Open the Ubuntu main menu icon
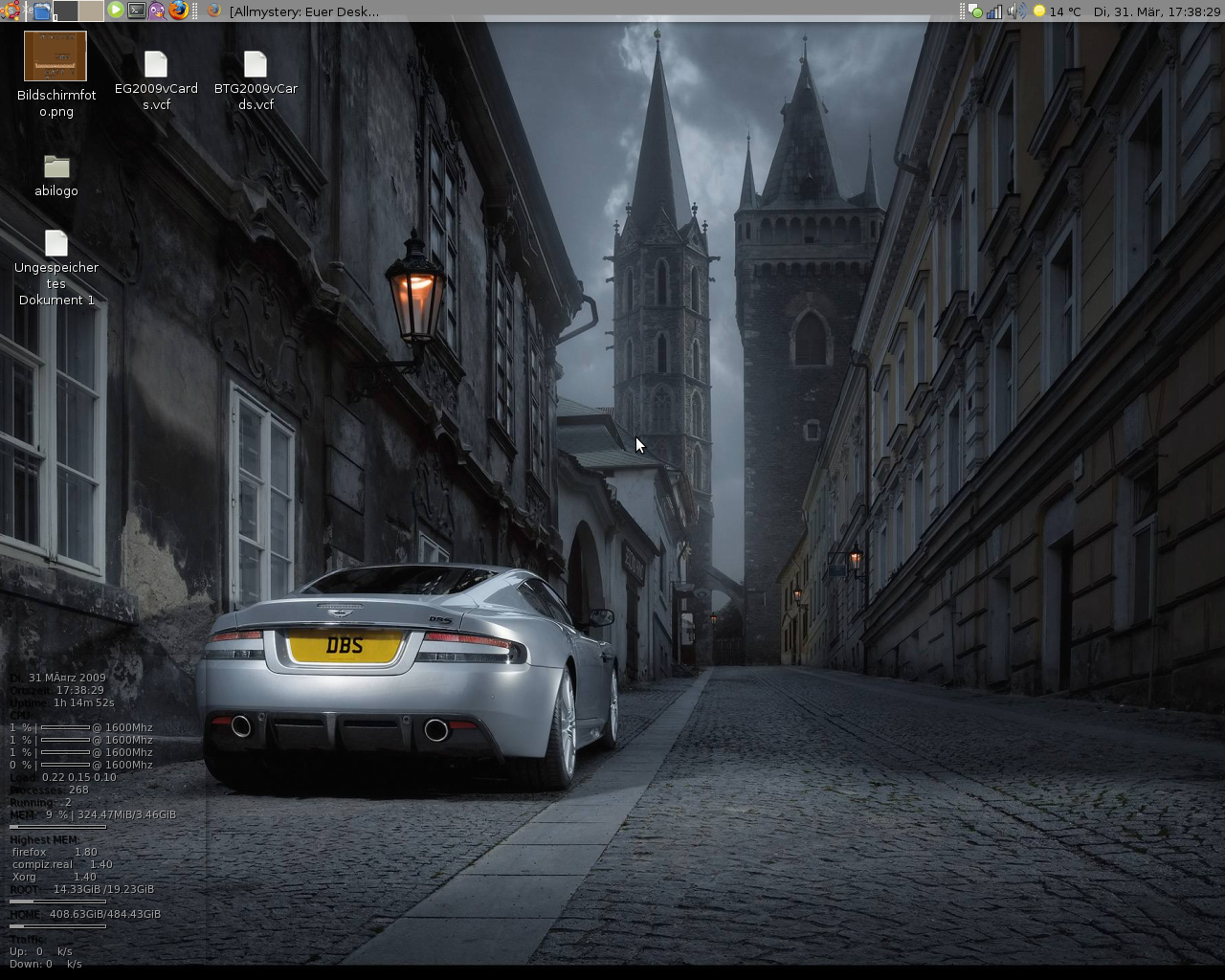This screenshot has height=980, width=1225. [11, 11]
